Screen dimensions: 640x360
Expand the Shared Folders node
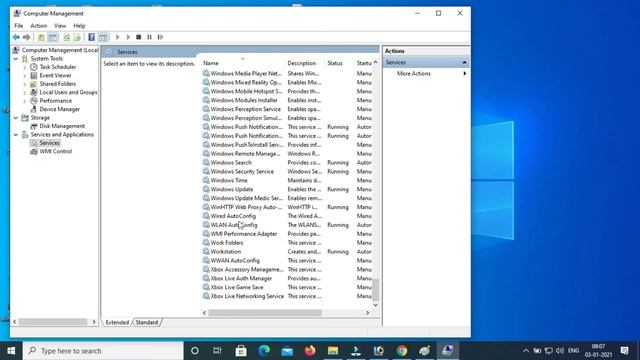[x=24, y=84]
